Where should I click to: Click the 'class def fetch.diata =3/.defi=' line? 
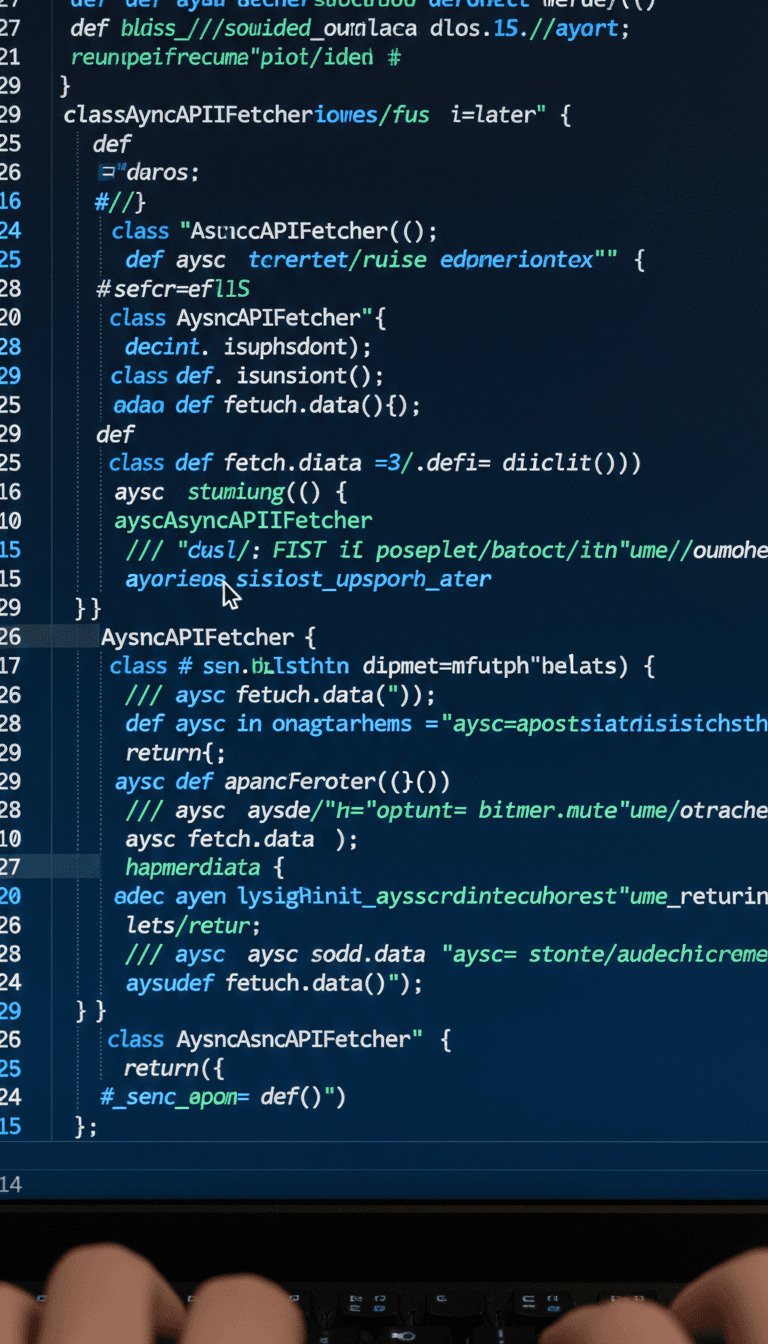pyautogui.click(x=375, y=463)
